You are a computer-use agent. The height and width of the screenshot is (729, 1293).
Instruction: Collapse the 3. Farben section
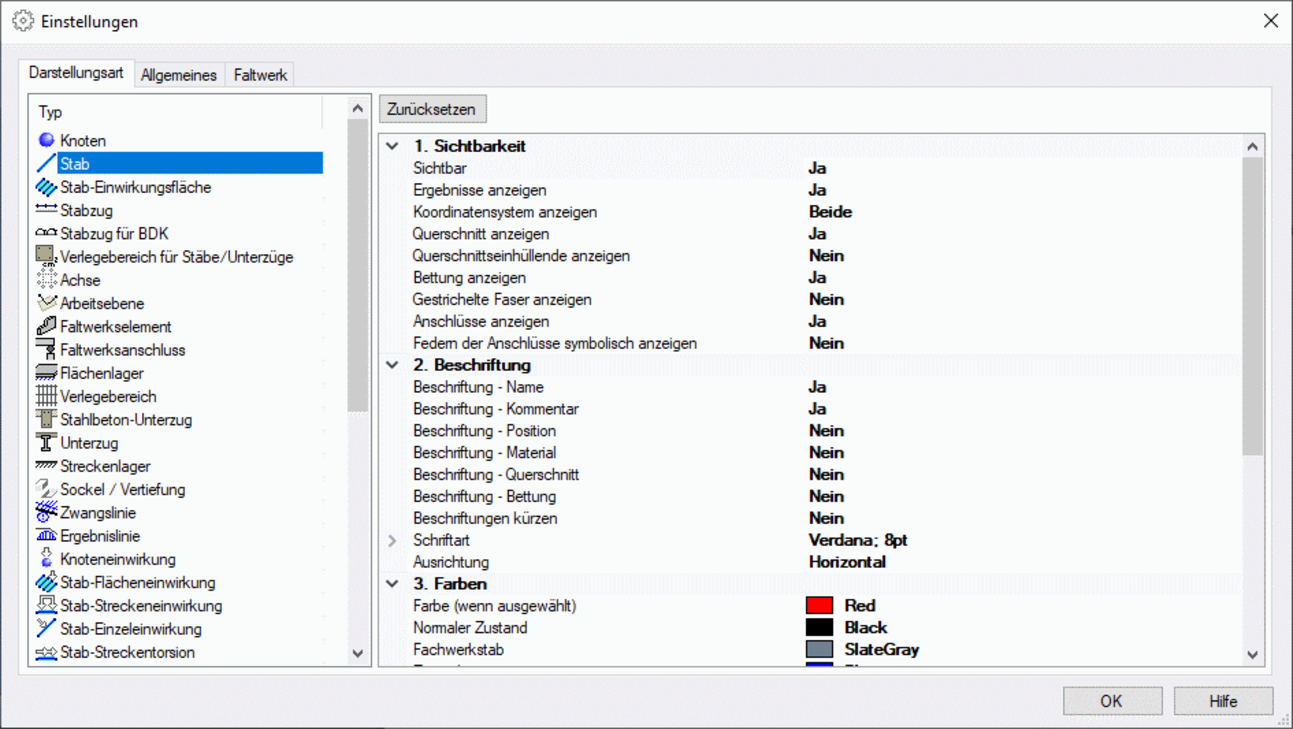click(x=393, y=584)
